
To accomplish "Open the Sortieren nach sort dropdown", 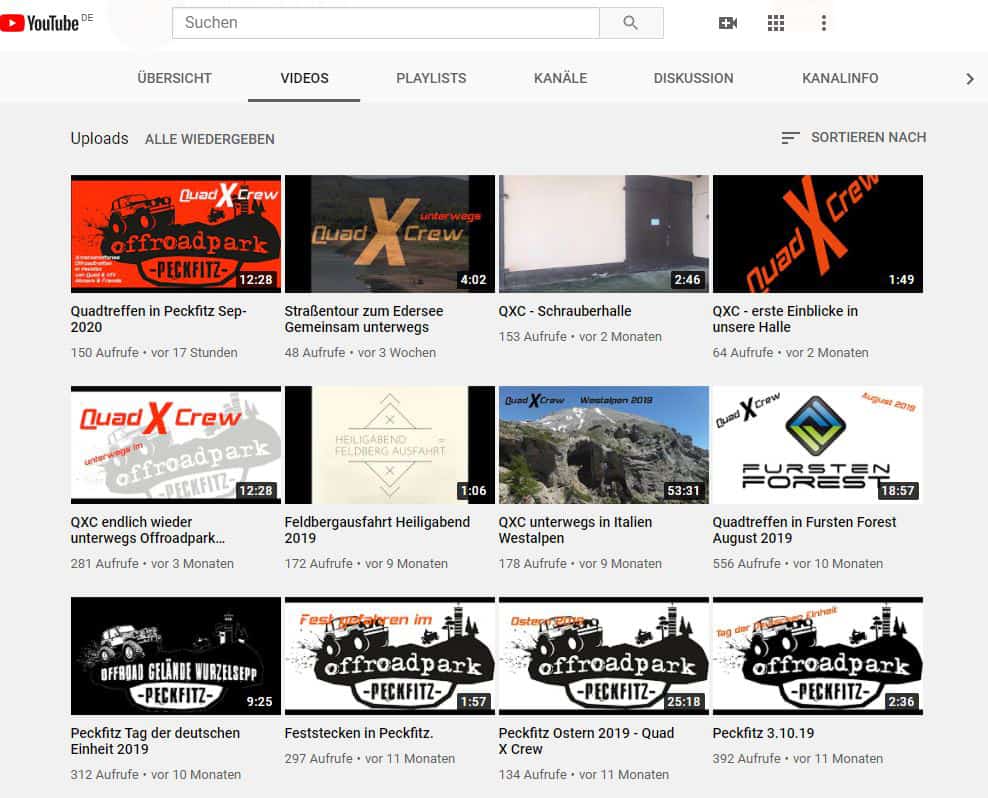I will click(854, 137).
